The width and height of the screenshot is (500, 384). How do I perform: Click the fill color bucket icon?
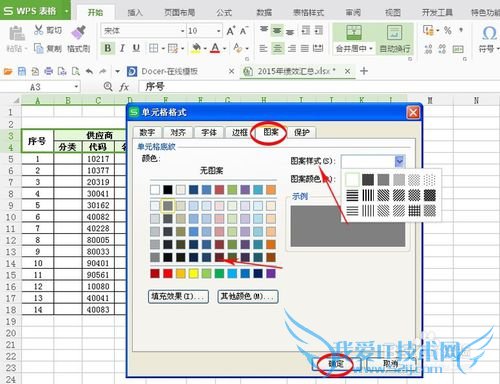coord(196,48)
